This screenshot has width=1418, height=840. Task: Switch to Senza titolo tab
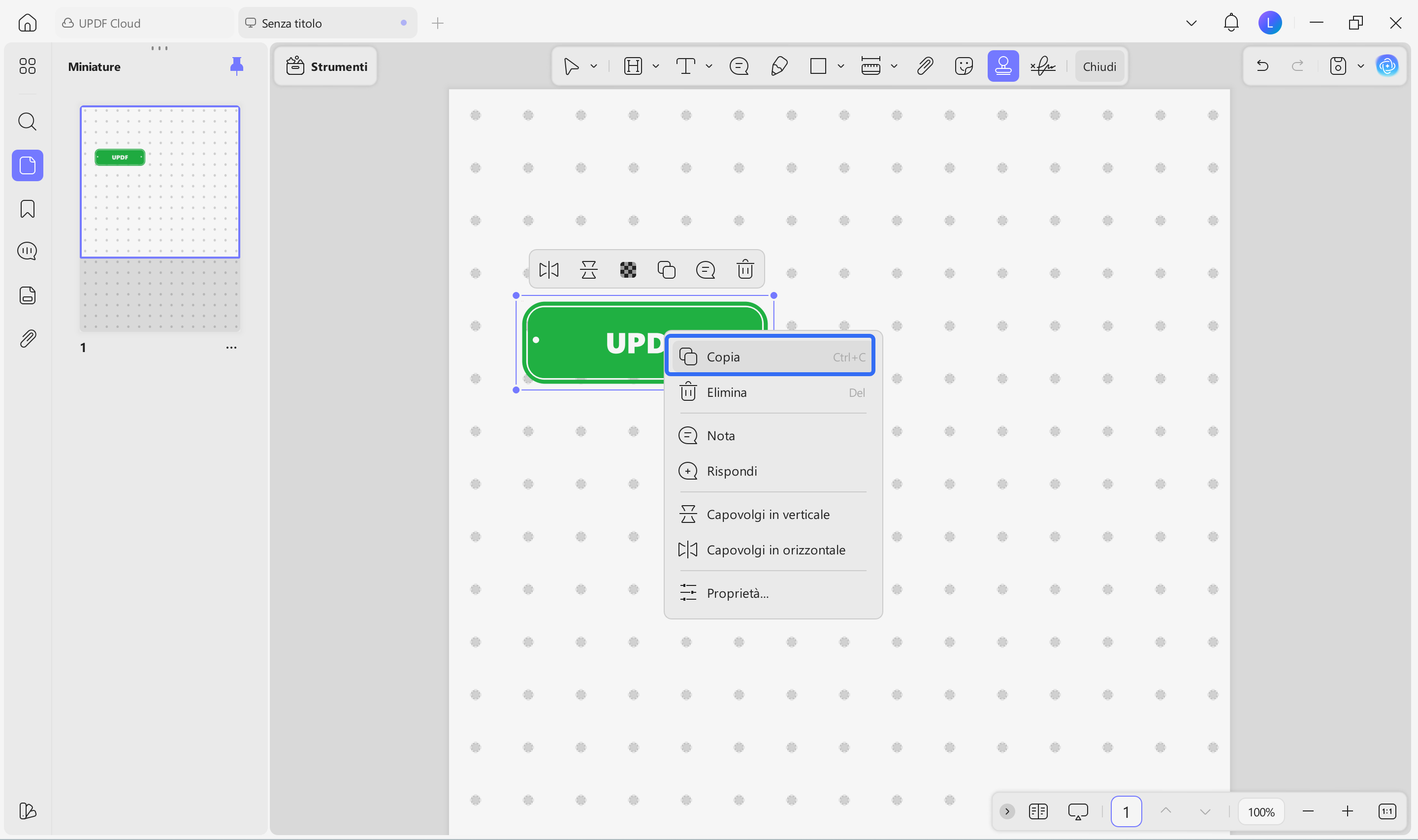(x=327, y=23)
